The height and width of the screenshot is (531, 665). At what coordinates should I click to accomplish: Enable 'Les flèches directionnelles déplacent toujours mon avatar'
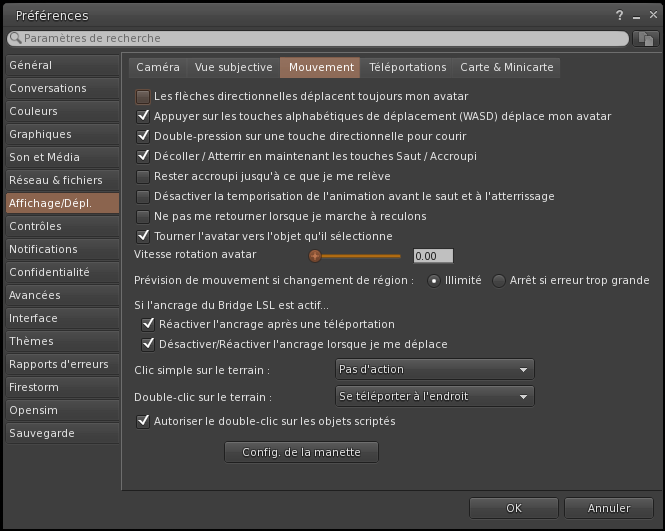143,97
